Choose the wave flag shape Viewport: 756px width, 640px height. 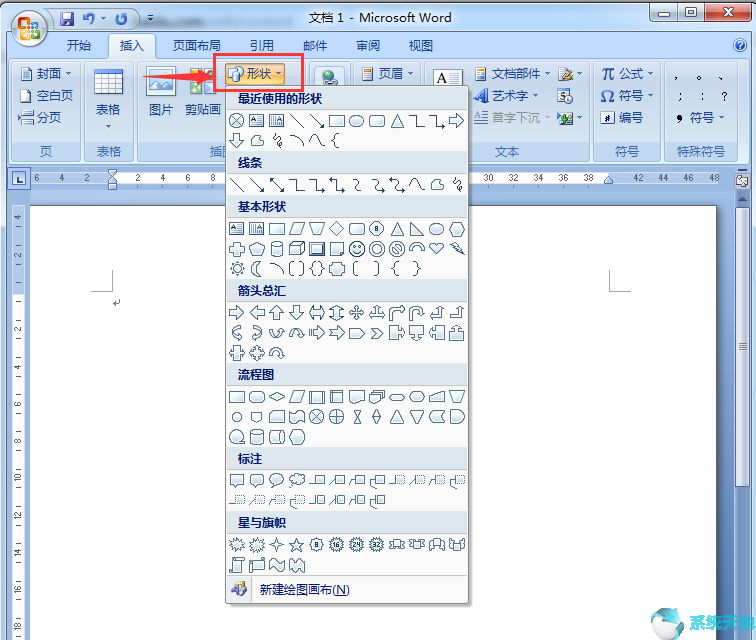277,565
